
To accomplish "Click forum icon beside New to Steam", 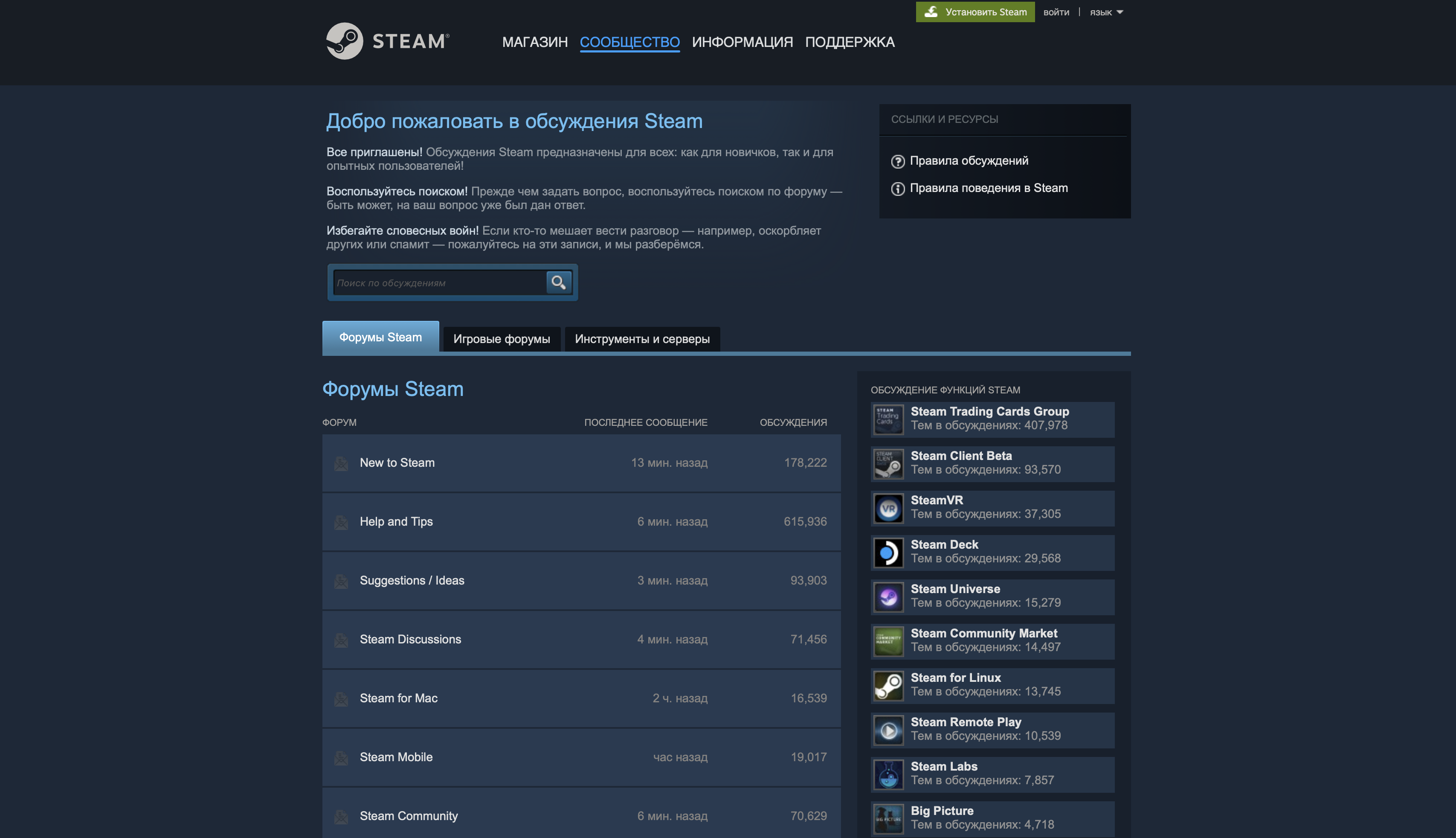I will point(341,463).
